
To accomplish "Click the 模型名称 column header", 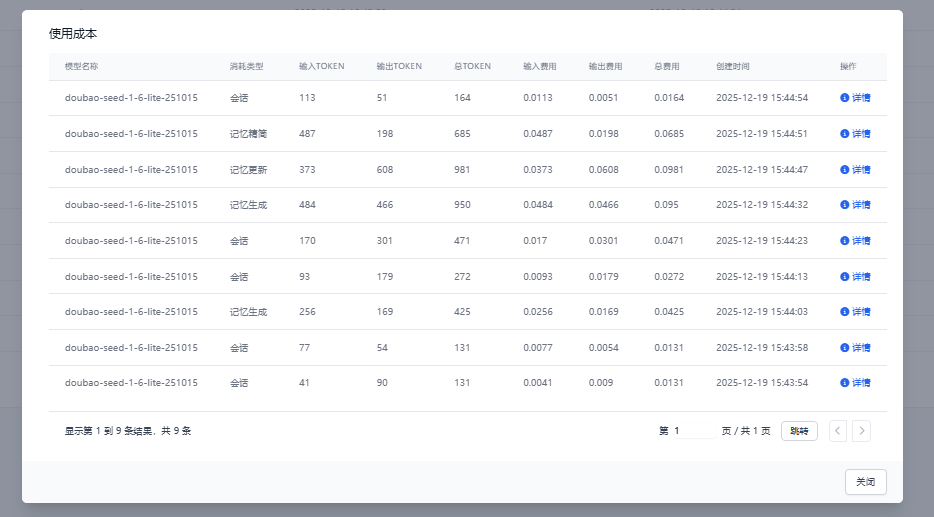I will coord(82,66).
